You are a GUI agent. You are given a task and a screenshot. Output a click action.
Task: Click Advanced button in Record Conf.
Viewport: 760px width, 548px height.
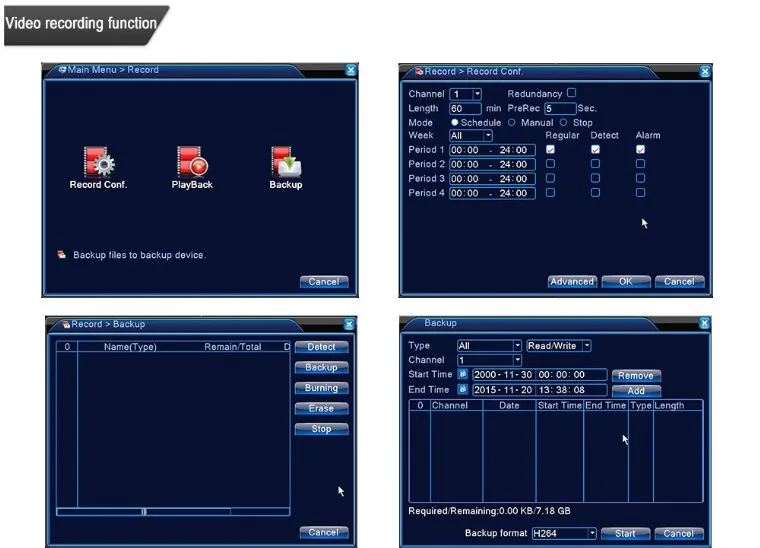[x=572, y=282]
